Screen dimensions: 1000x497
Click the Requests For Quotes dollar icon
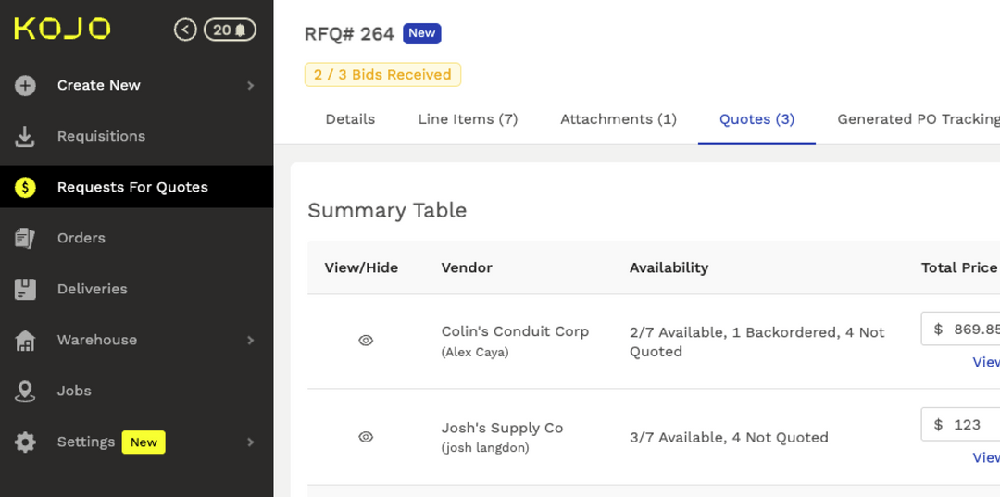[26, 187]
